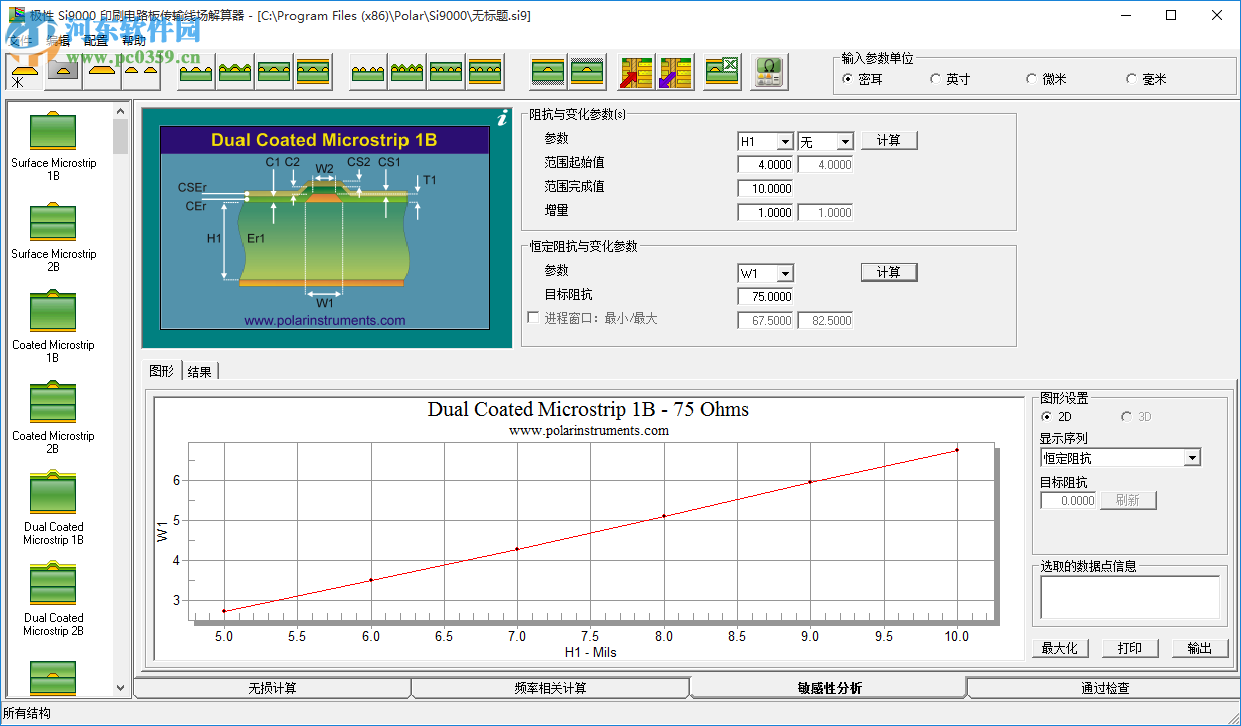Click the 计算 button to compute impedance
Viewport: 1241px width, 726px height.
pos(888,140)
